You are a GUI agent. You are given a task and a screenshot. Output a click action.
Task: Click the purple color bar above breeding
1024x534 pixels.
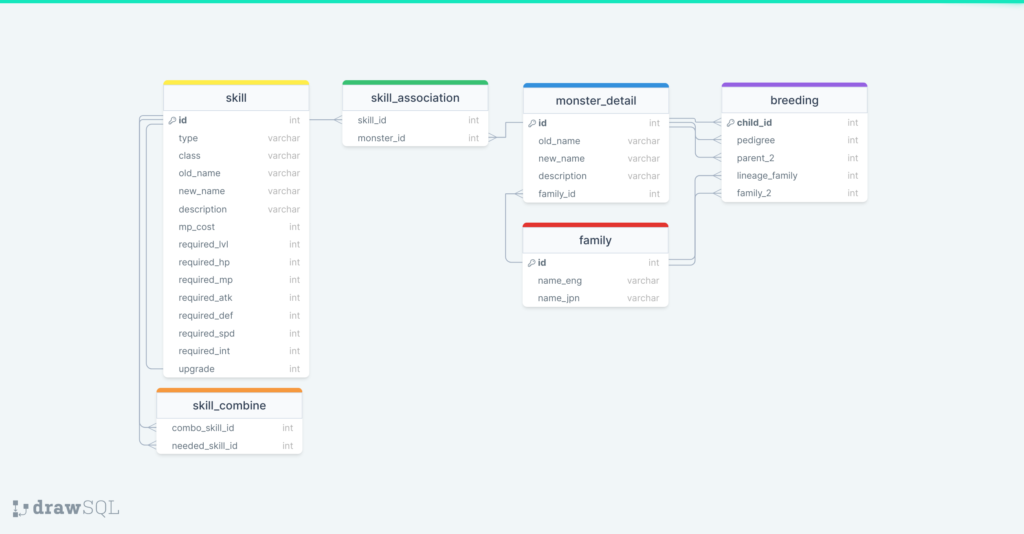pos(794,85)
